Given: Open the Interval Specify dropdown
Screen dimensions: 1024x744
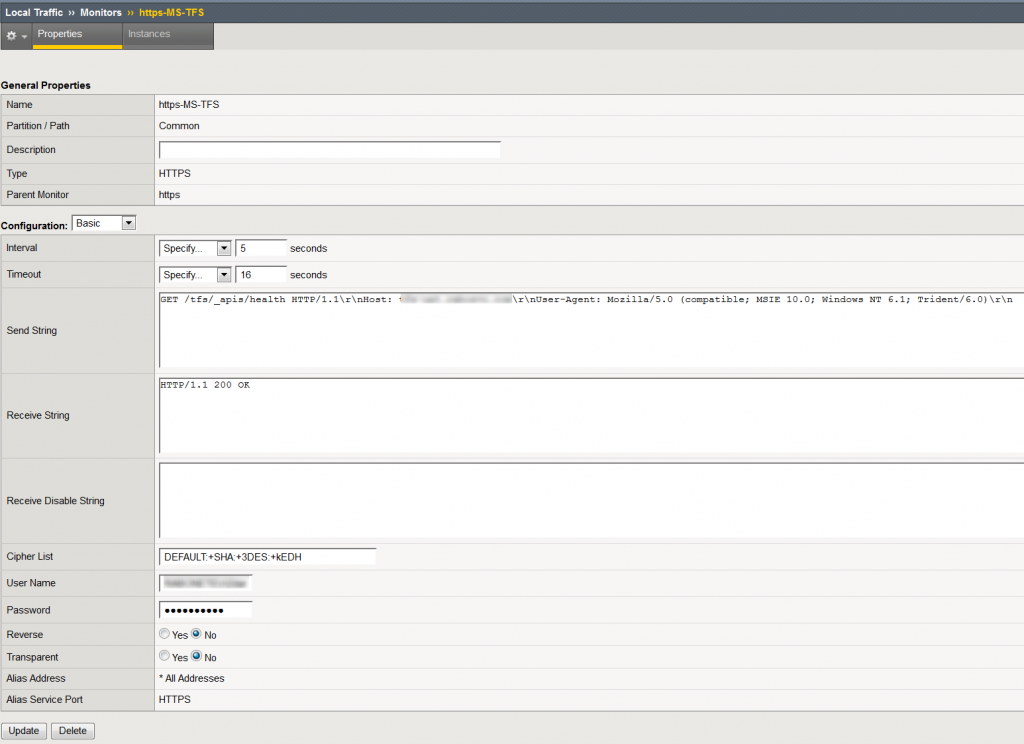Looking at the screenshot, I should click(x=195, y=248).
